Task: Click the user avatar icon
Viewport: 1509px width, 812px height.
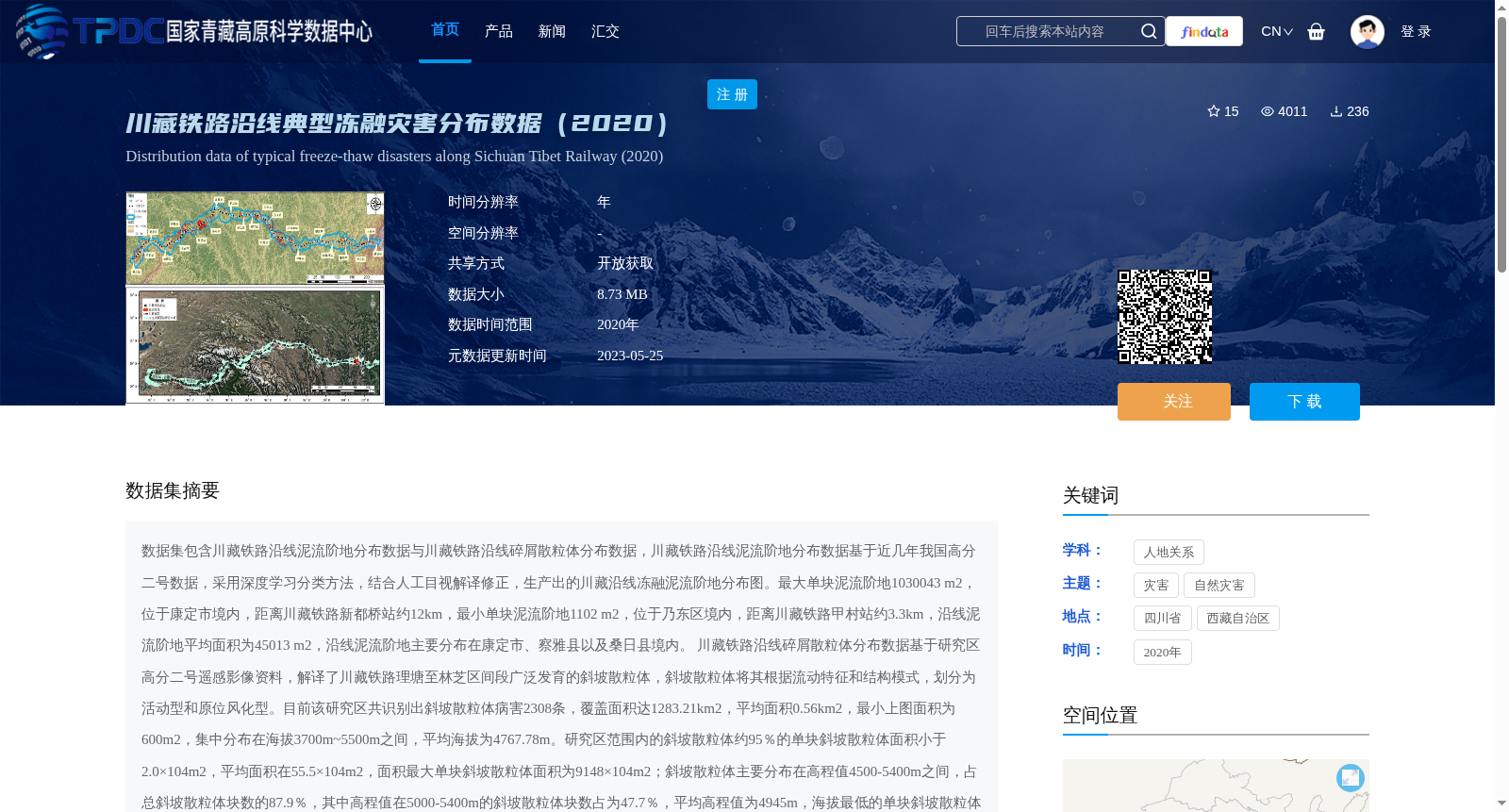Action: (x=1368, y=31)
